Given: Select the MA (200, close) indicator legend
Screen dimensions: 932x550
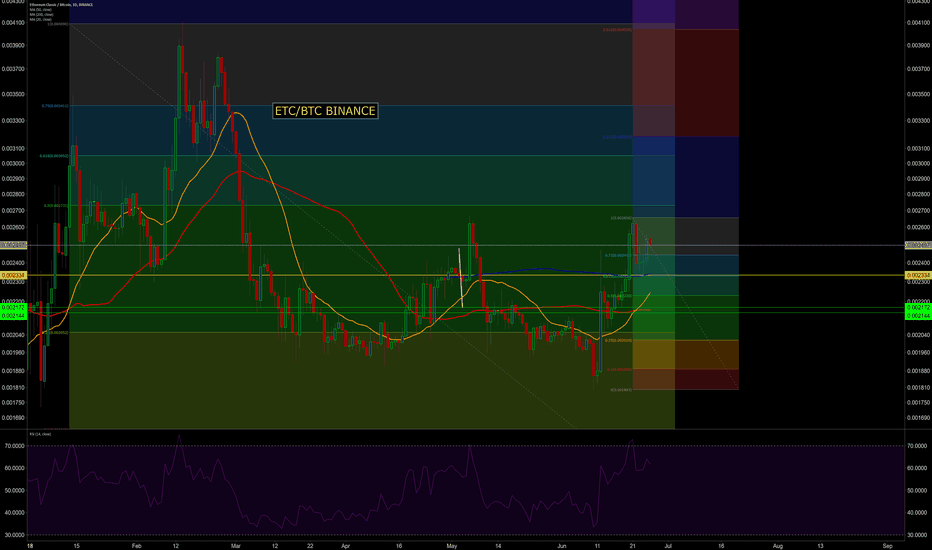Looking at the screenshot, I should click(41, 14).
